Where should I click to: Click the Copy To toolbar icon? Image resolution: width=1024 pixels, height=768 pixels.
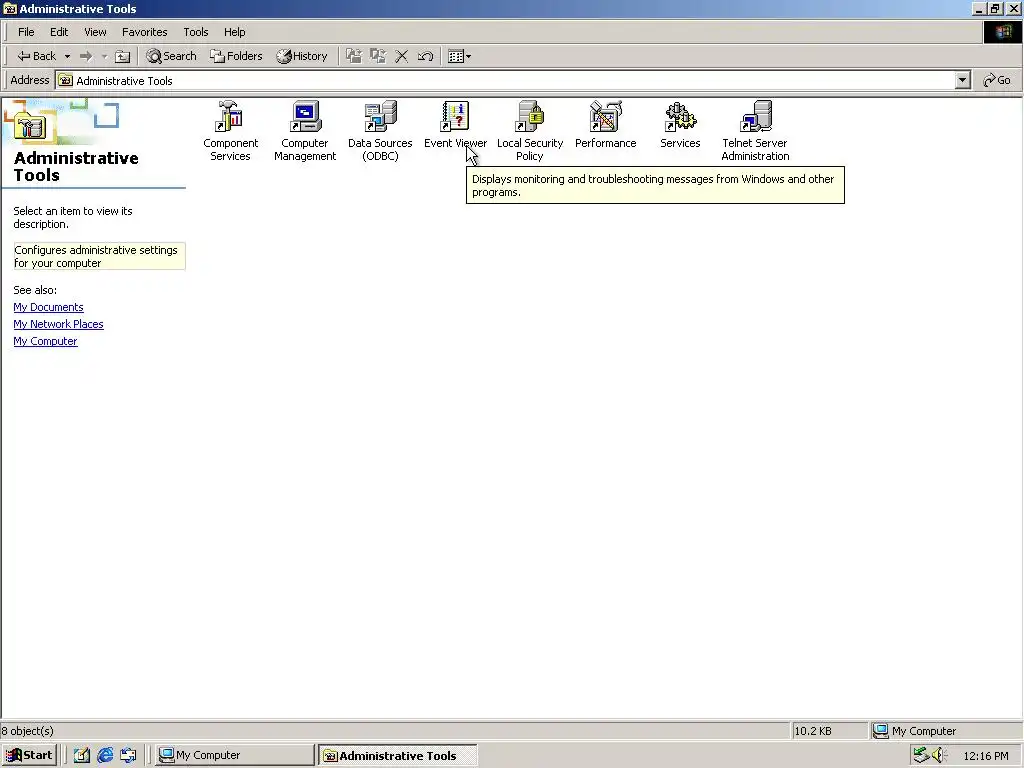click(377, 56)
